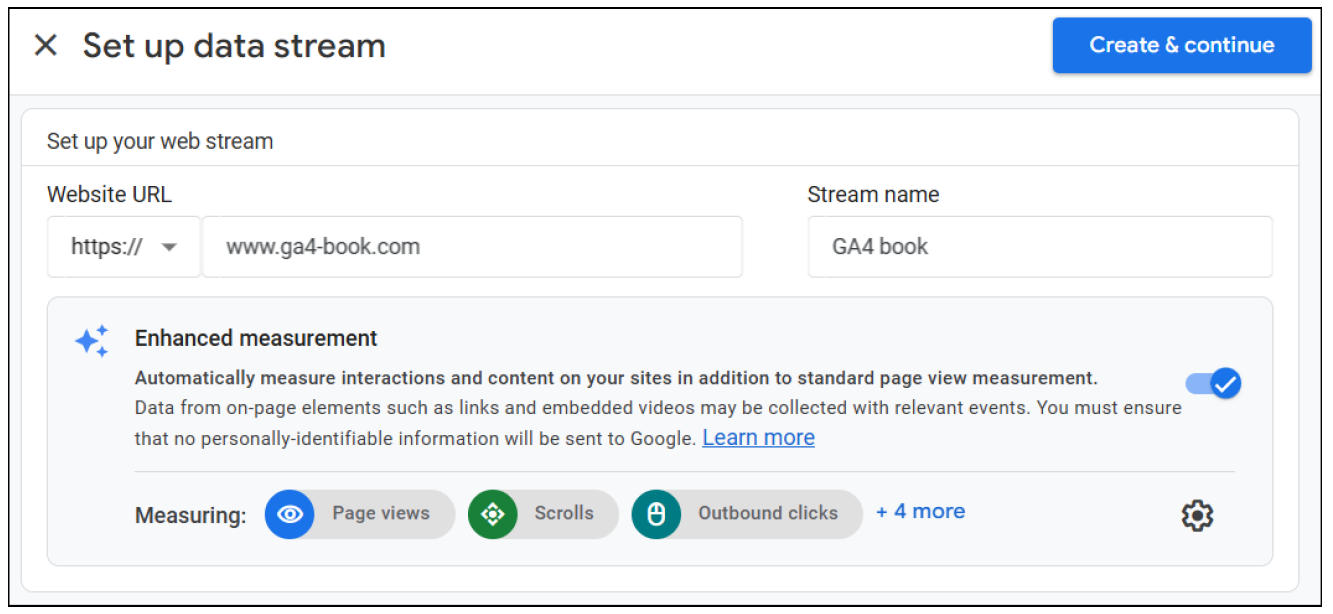Show 4 more measurement events
Viewport: 1333px width, 614px height.
(919, 512)
